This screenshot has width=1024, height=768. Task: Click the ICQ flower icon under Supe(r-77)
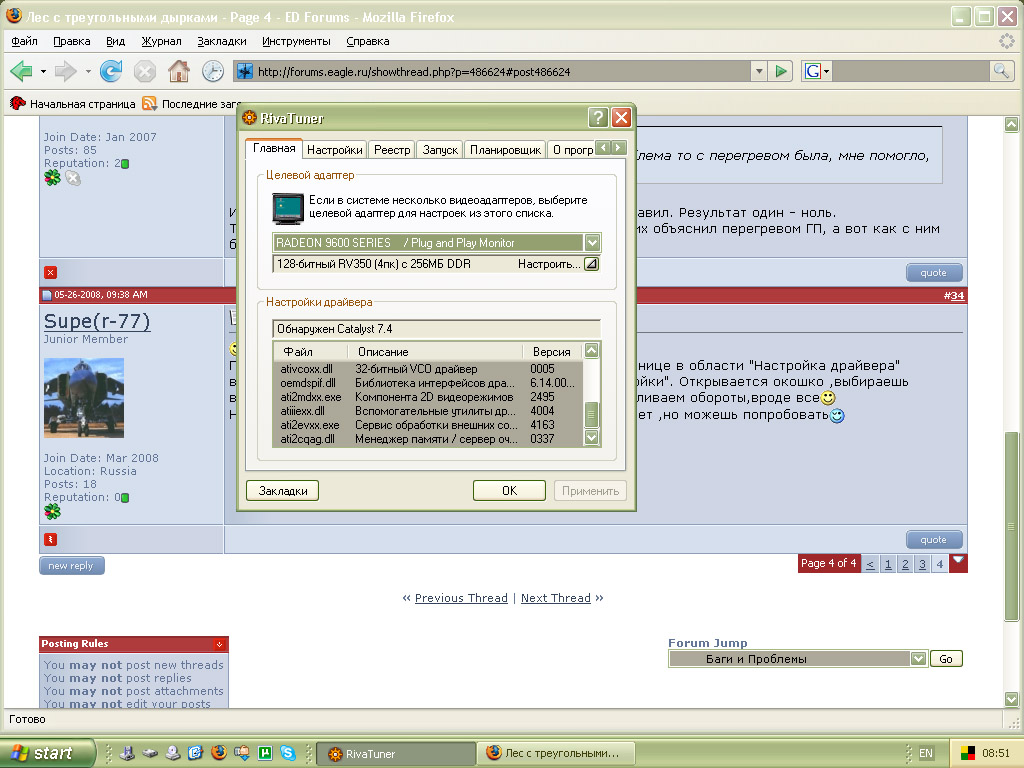tap(52, 511)
